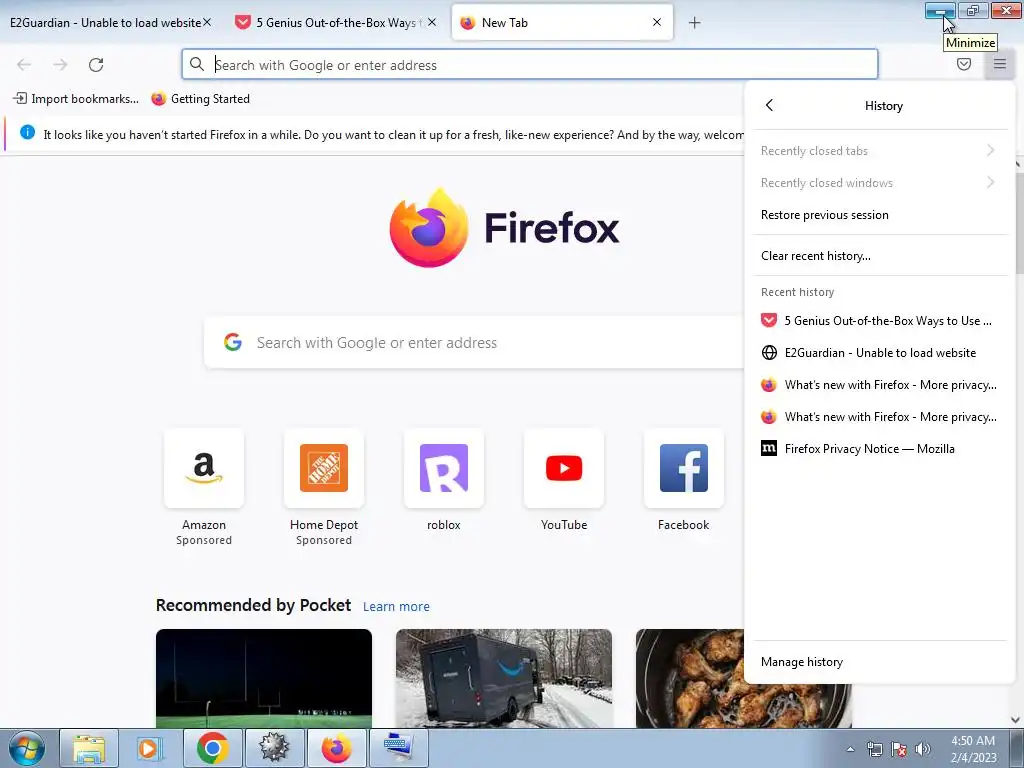Viewport: 1024px width, 768px height.
Task: Open the keyboard app in taskbar
Action: pos(398,748)
